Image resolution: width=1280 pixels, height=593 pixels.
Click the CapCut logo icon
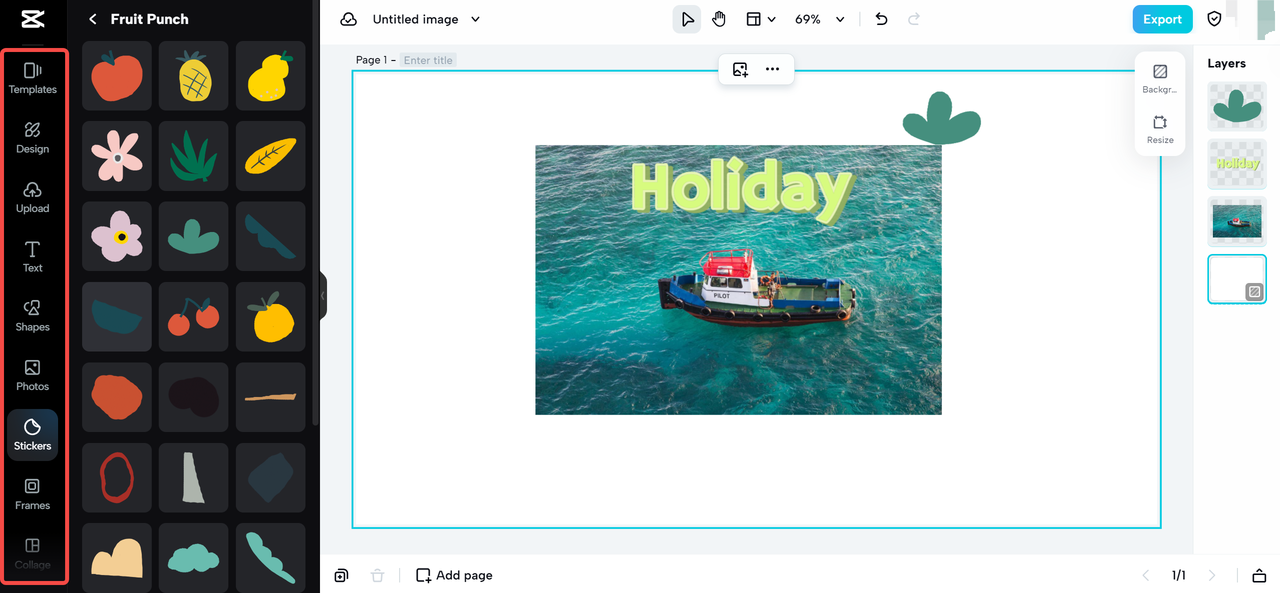click(x=31, y=19)
